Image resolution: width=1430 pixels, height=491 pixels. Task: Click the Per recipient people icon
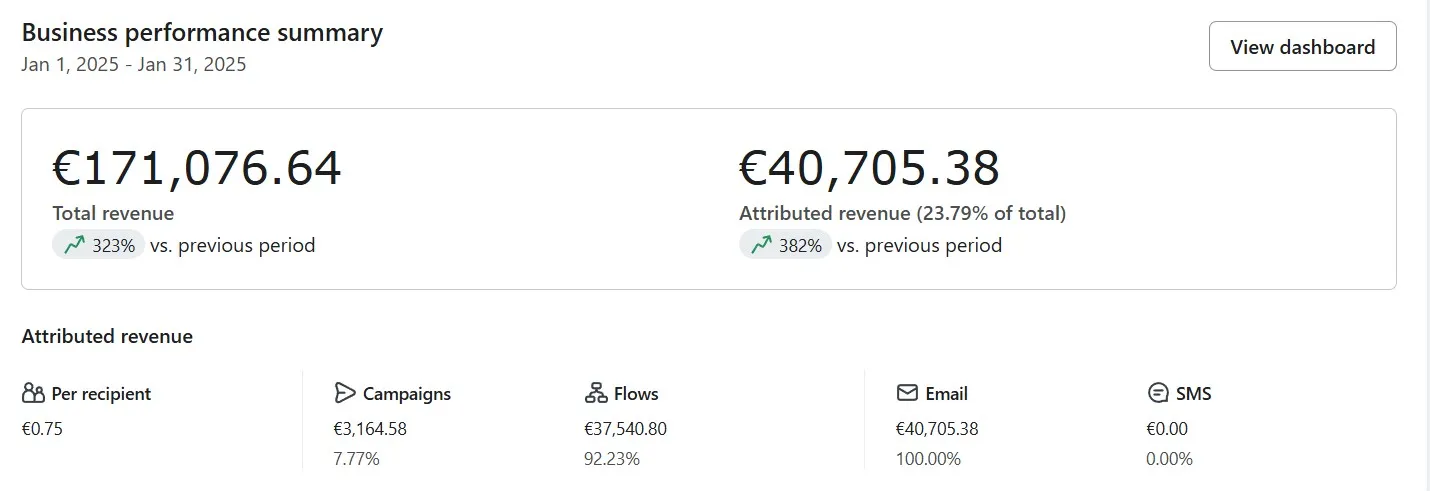pos(33,393)
